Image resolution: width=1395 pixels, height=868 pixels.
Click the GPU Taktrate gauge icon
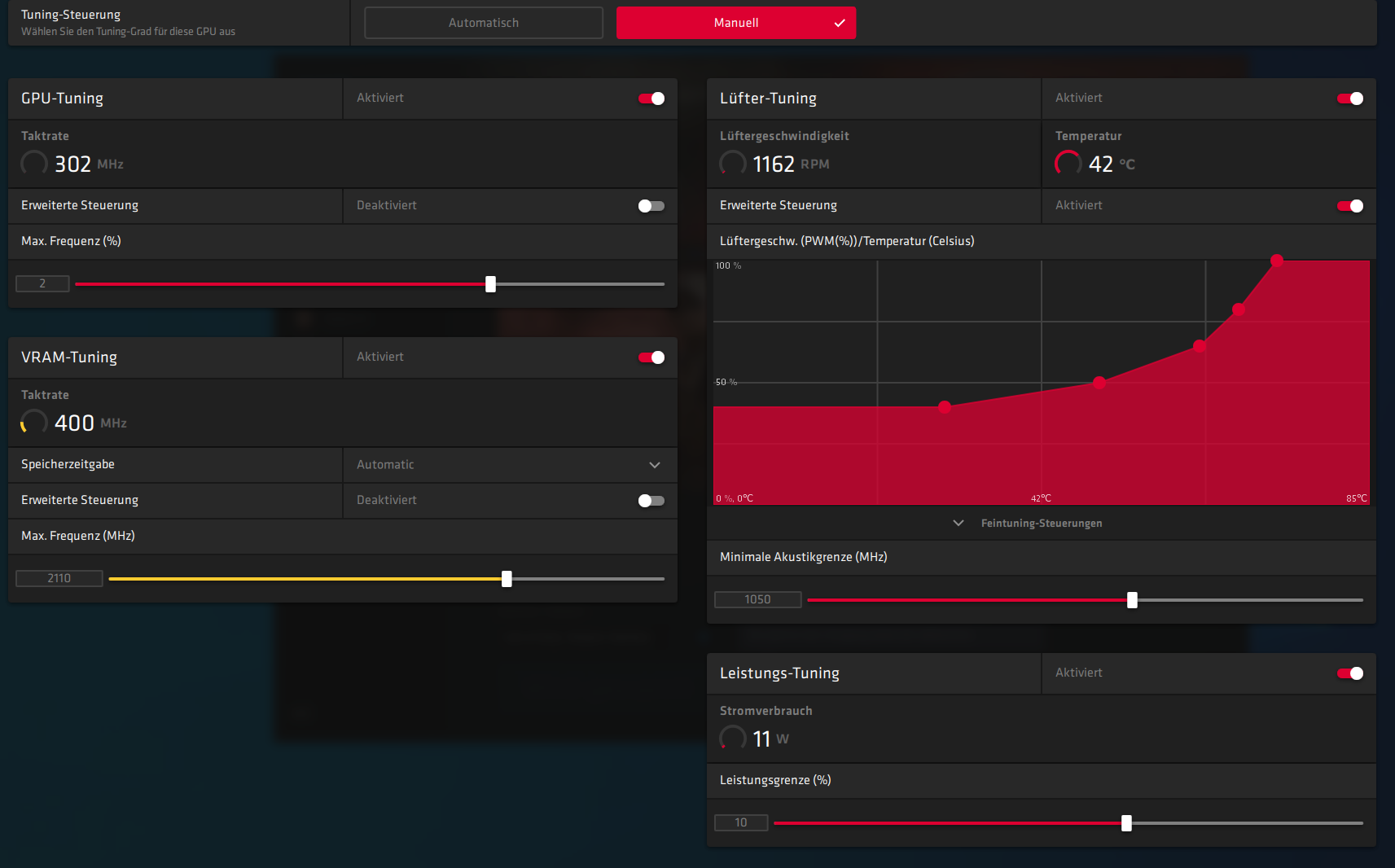tap(34, 164)
